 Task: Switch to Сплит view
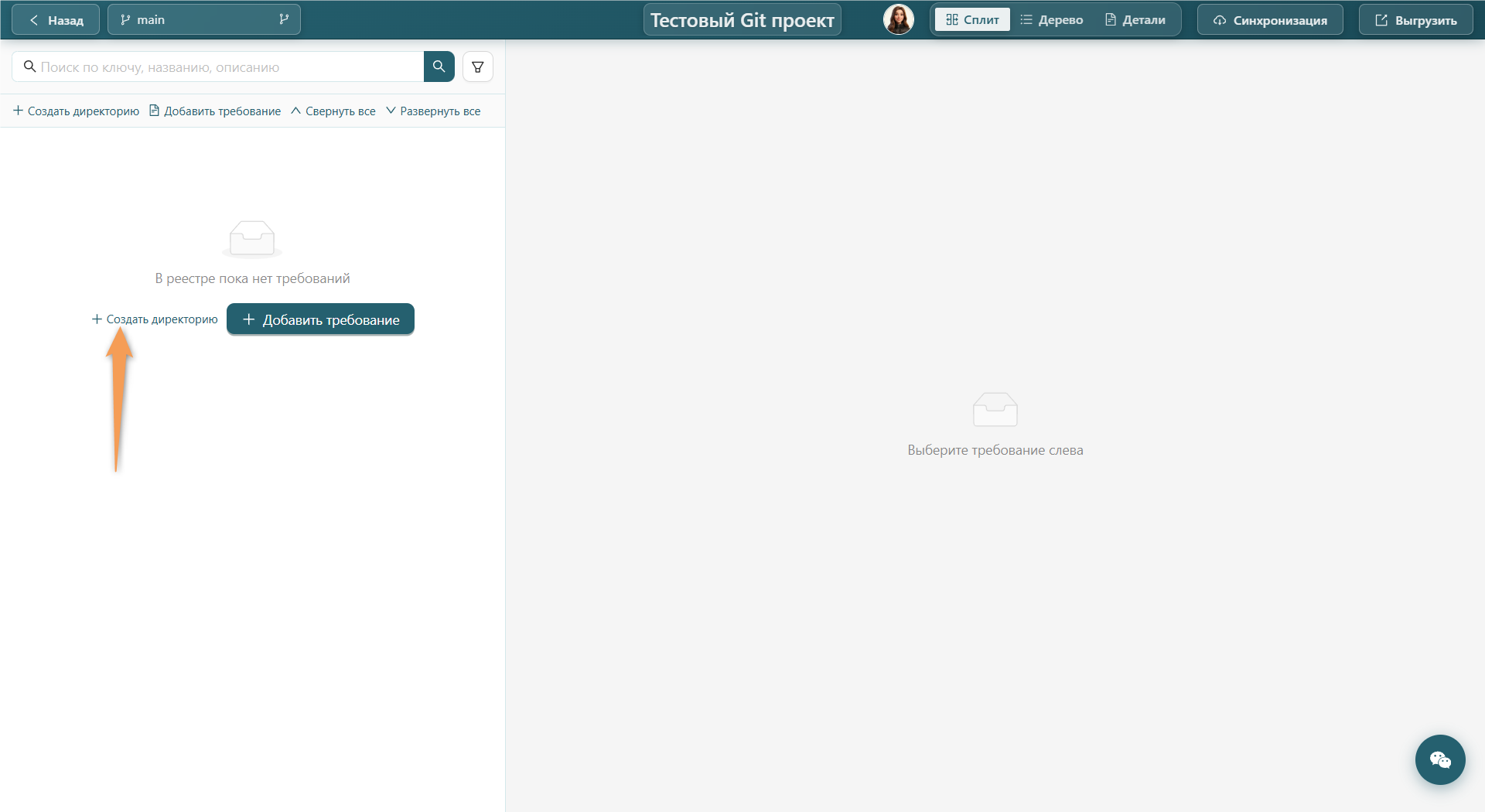coord(972,19)
